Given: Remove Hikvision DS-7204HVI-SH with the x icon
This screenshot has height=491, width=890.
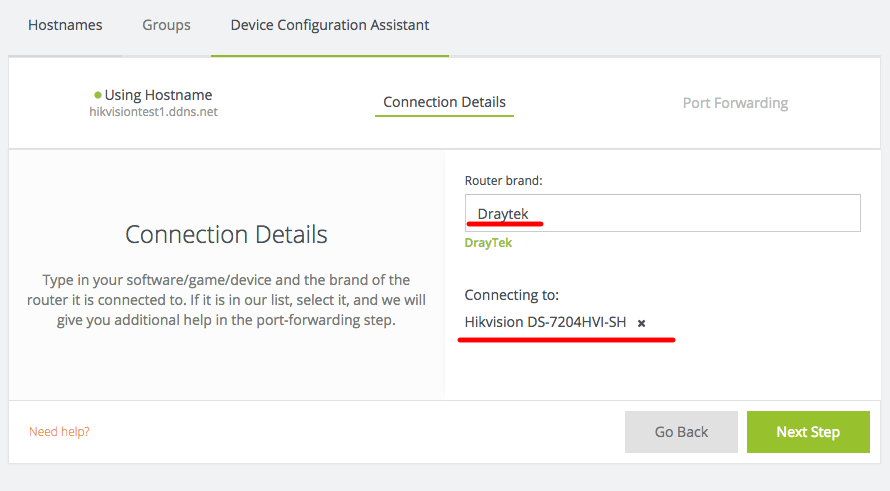Looking at the screenshot, I should (641, 323).
